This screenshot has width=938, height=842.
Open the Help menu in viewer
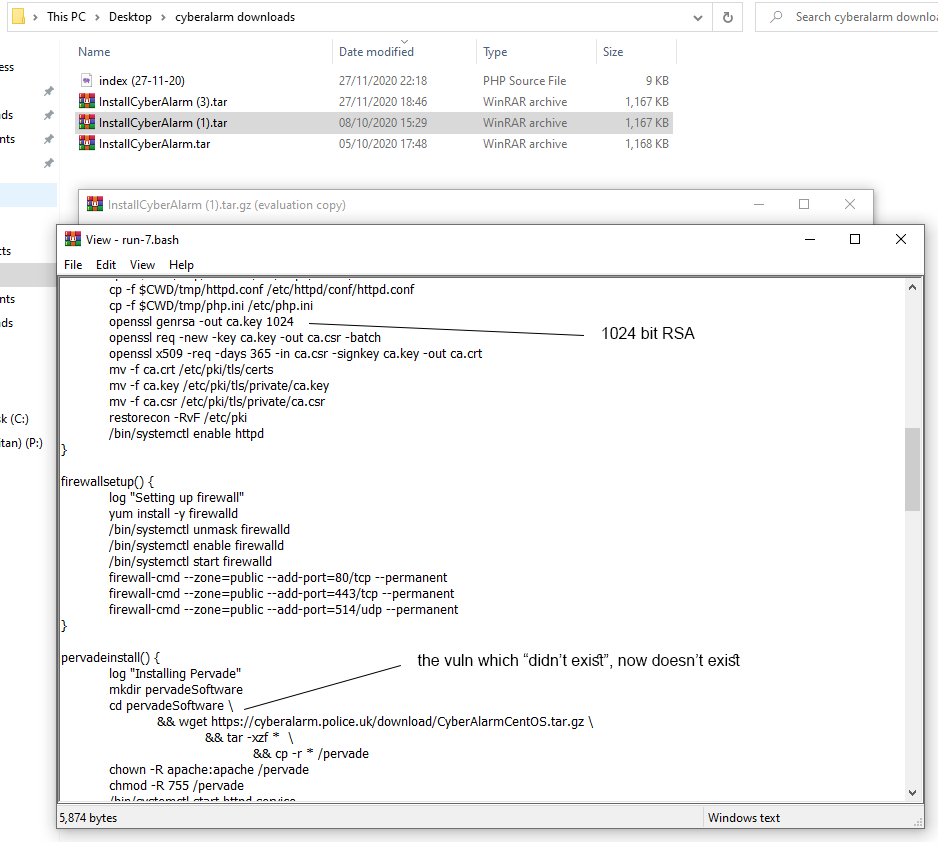[x=181, y=265]
